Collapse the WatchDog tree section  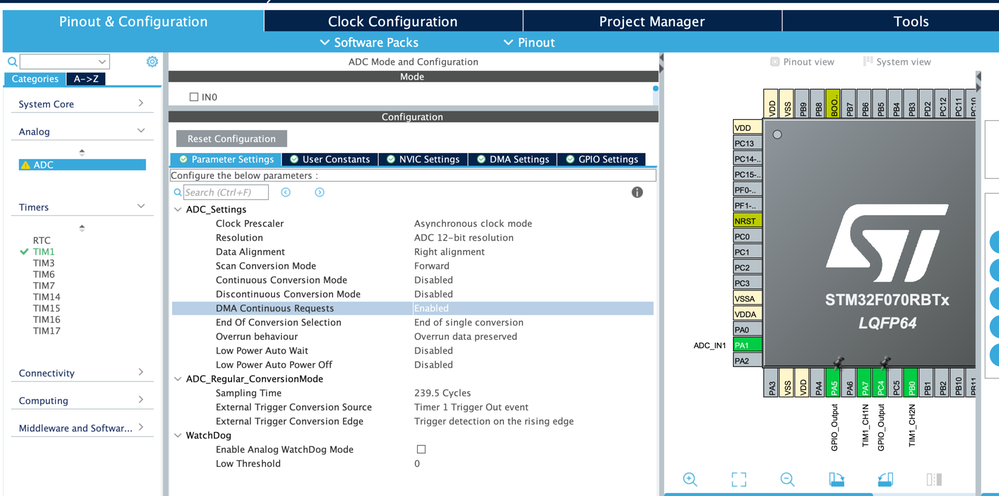click(177, 436)
